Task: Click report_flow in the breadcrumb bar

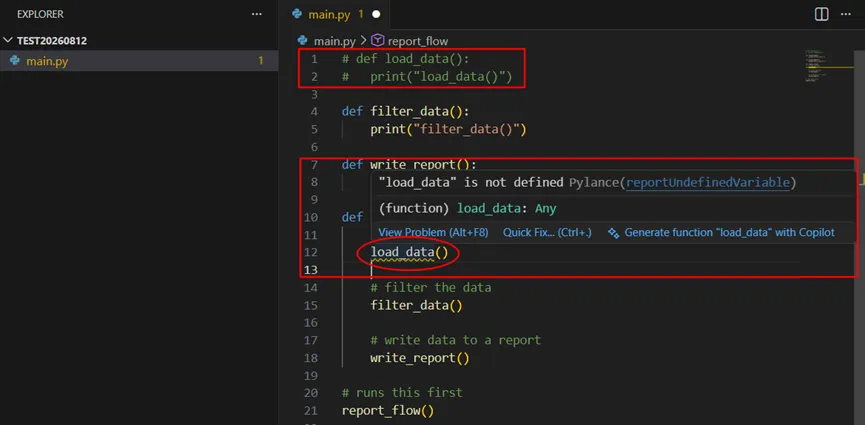Action: (x=418, y=41)
